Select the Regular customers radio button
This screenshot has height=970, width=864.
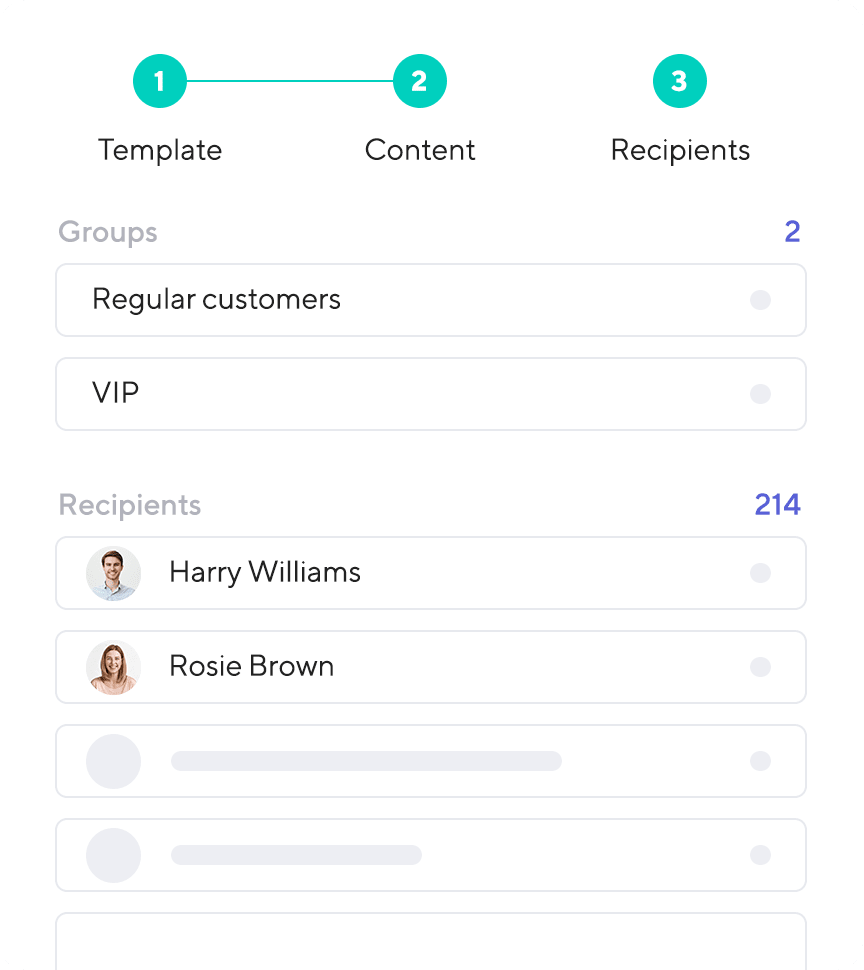(760, 300)
